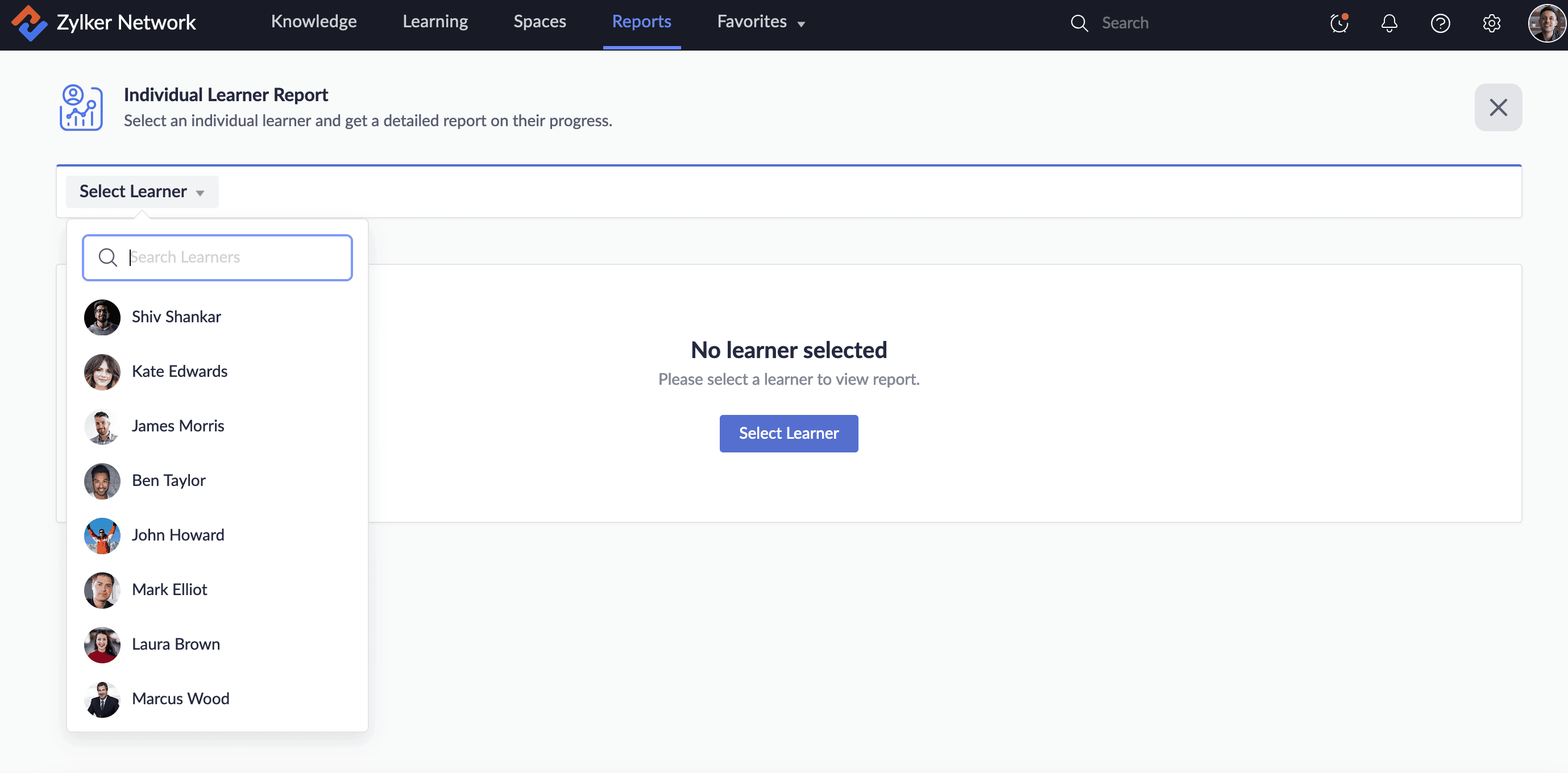Go to the Knowledge tab
This screenshot has width=1568, height=773.
pos(313,22)
